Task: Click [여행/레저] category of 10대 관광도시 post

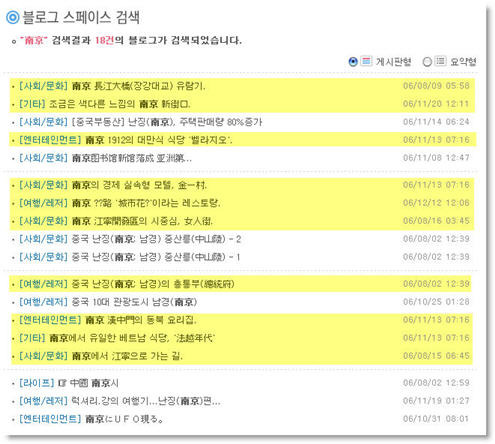Action: click(43, 302)
